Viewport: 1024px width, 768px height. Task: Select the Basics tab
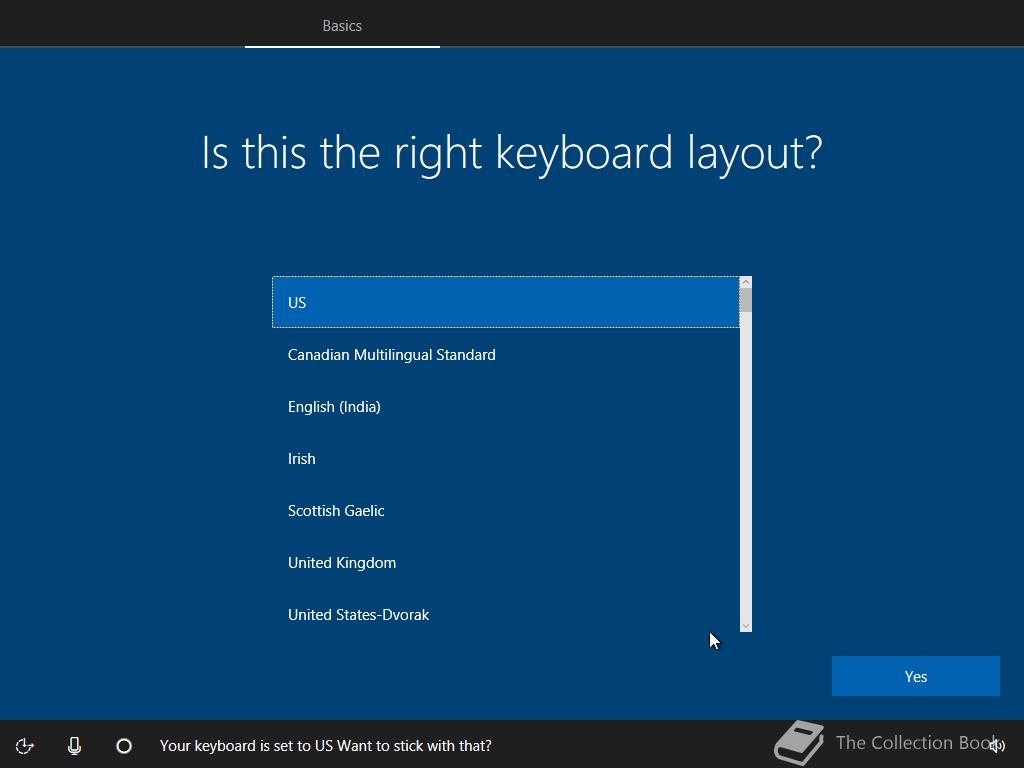click(342, 25)
